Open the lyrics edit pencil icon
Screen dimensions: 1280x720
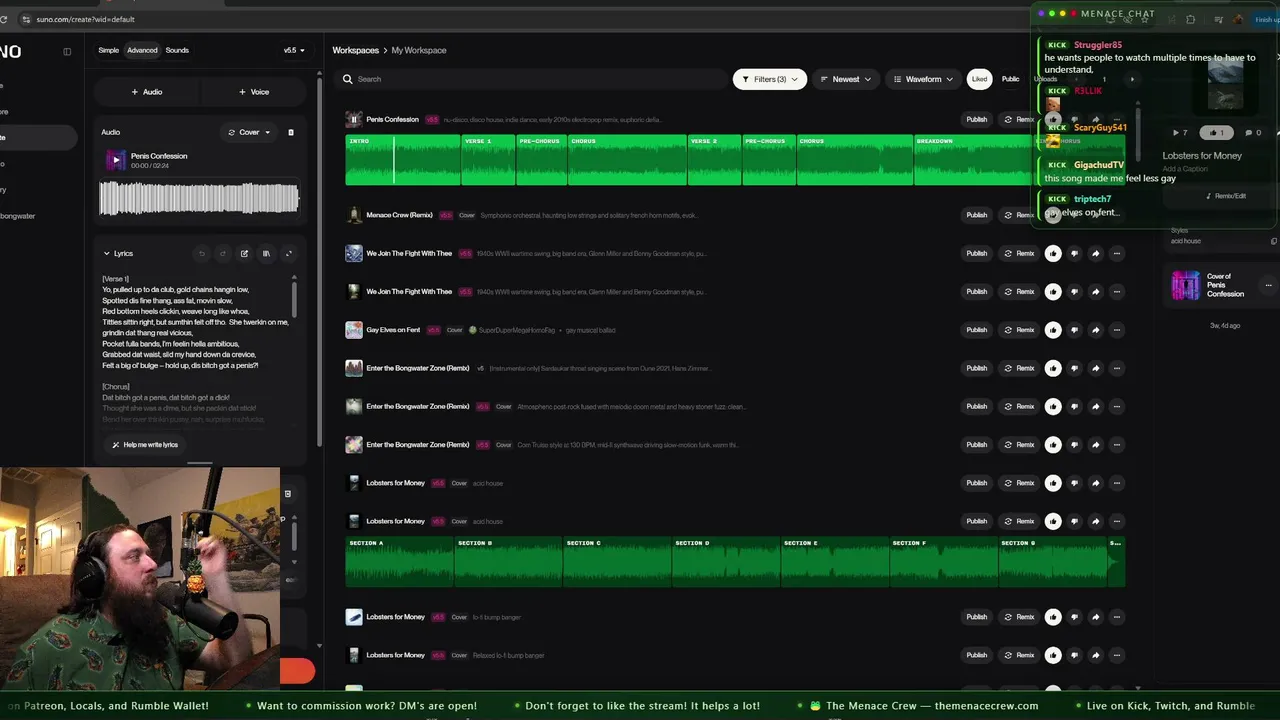click(244, 254)
